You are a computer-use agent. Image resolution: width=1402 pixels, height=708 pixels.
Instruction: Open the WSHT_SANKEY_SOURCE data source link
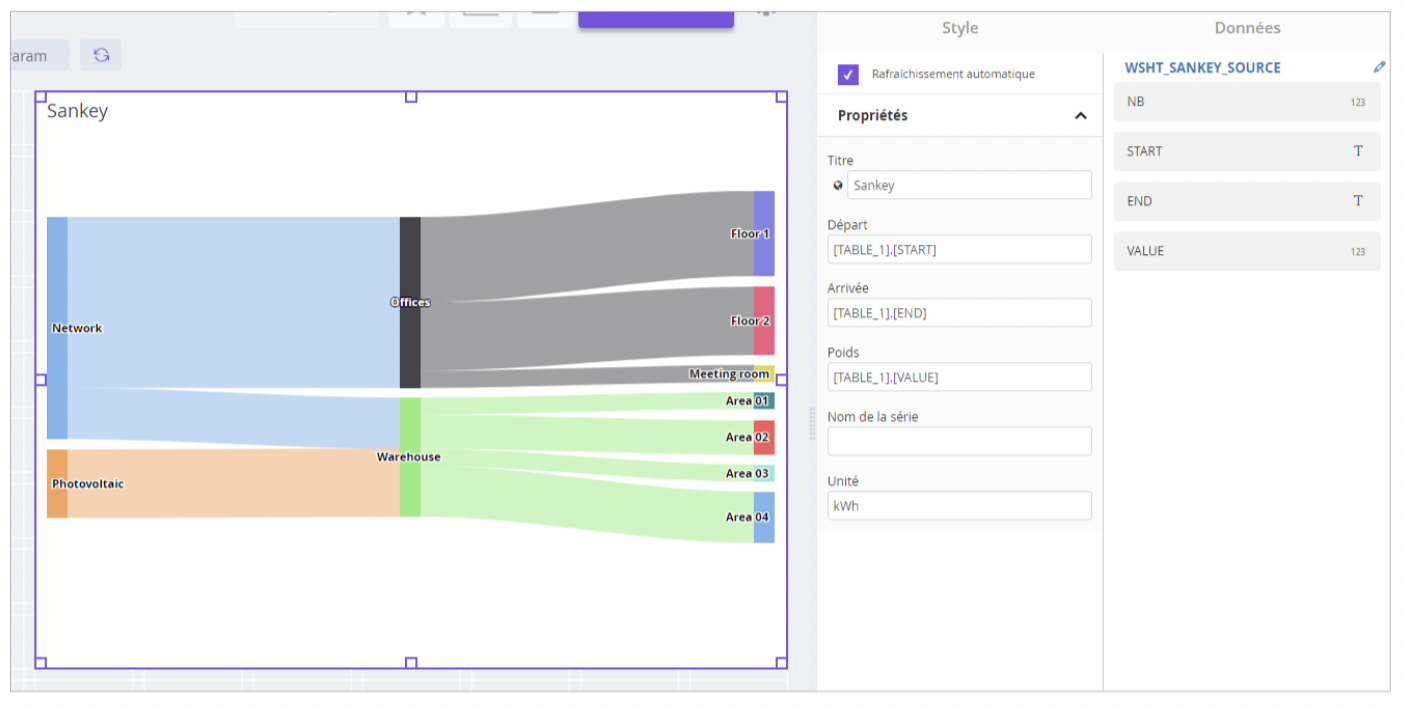pyautogui.click(x=1202, y=68)
